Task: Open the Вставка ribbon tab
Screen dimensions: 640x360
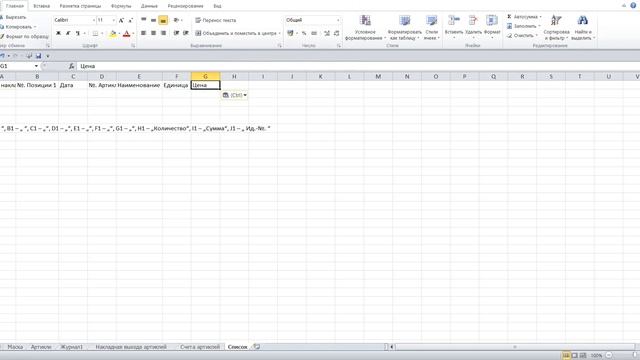Action: pos(41,6)
